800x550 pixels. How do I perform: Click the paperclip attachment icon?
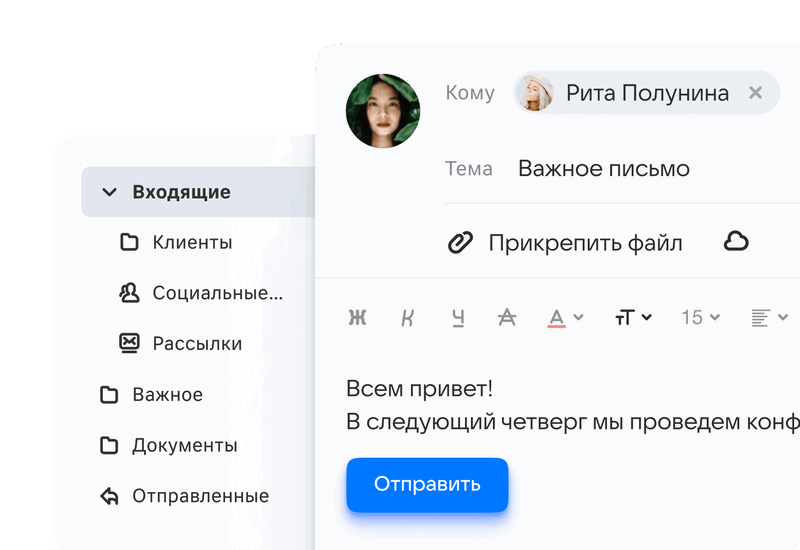tap(460, 242)
